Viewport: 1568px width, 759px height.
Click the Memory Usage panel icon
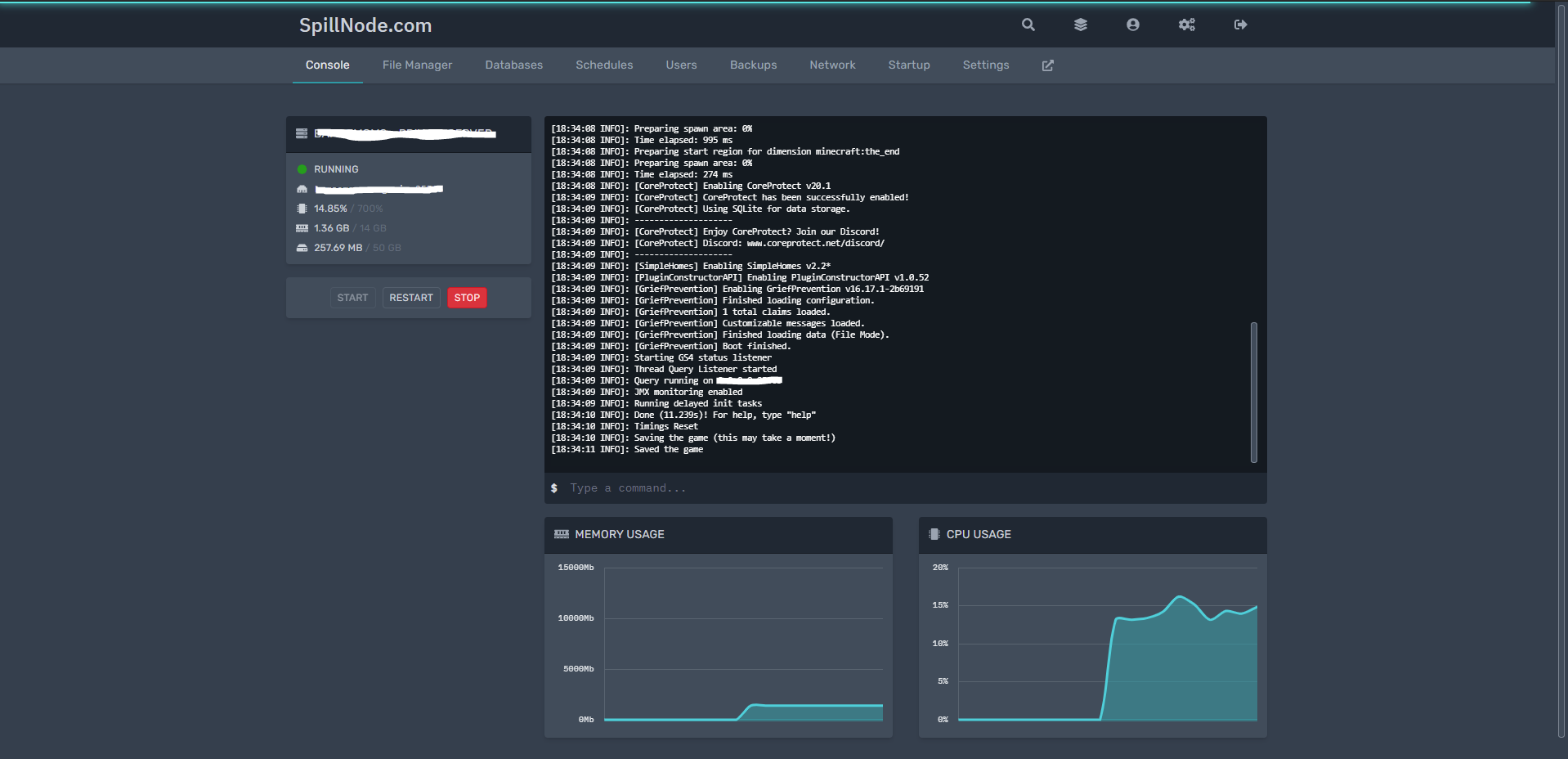click(562, 534)
